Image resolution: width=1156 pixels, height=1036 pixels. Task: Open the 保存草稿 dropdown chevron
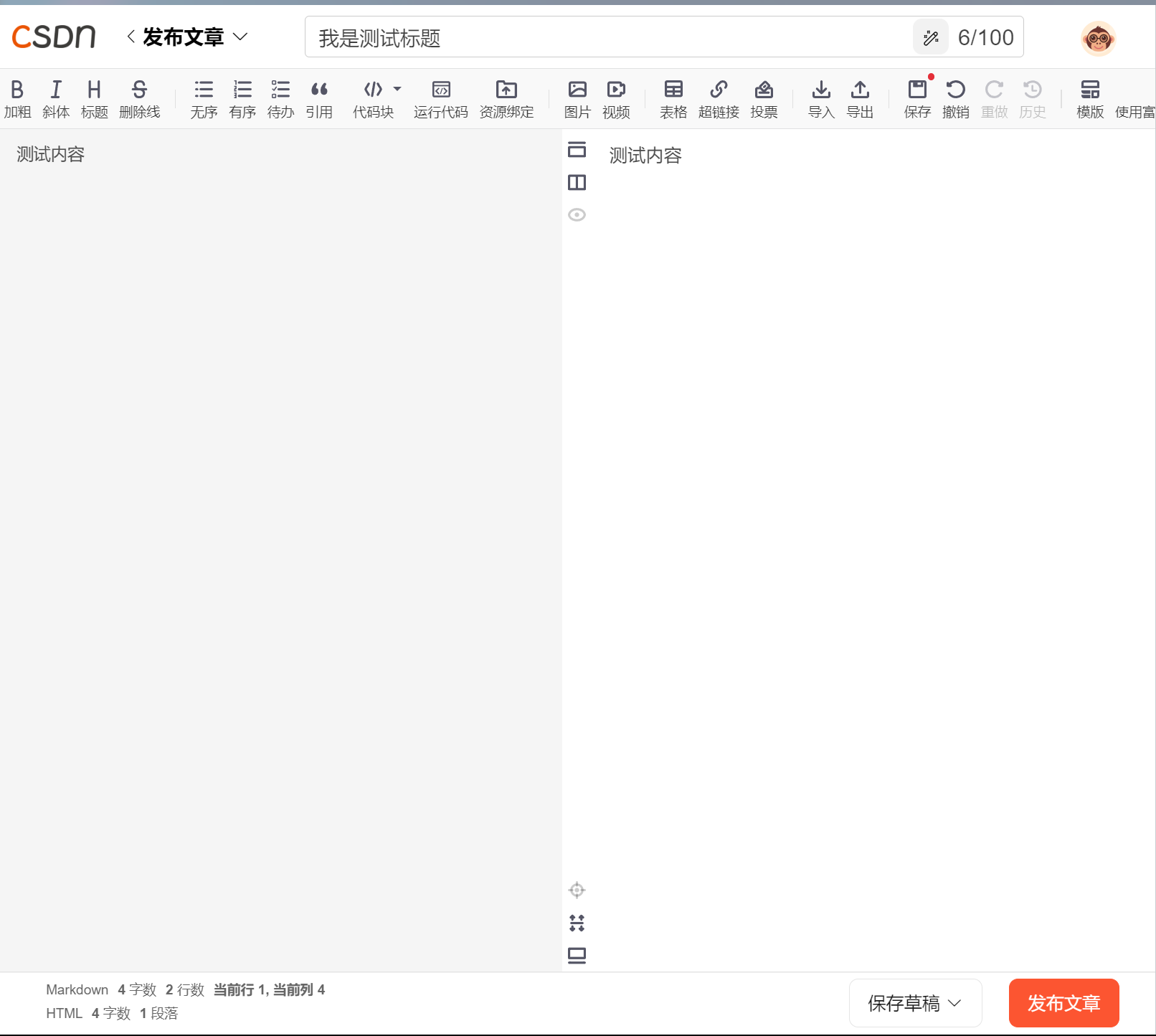click(954, 1003)
